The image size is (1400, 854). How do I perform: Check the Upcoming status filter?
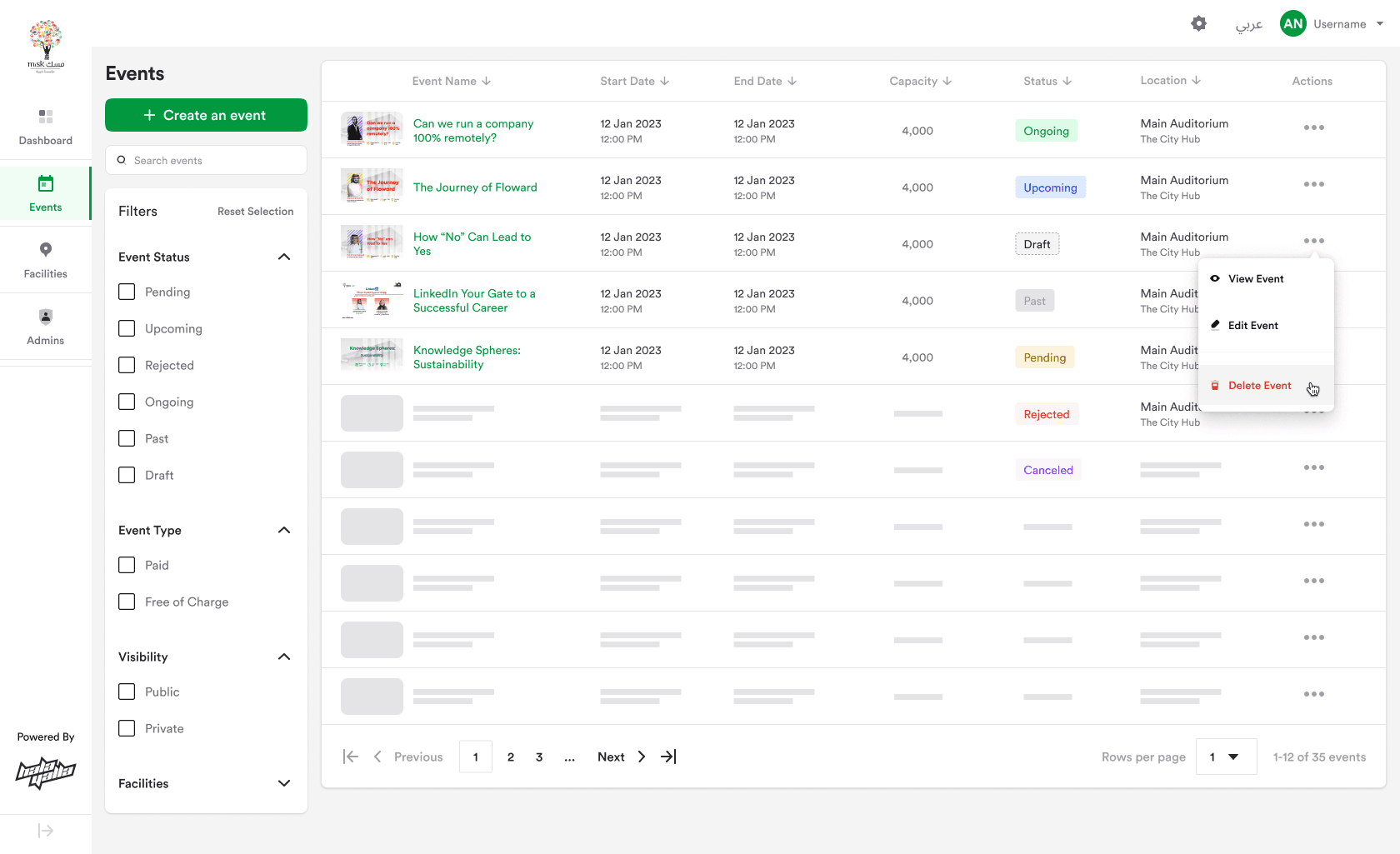127,328
